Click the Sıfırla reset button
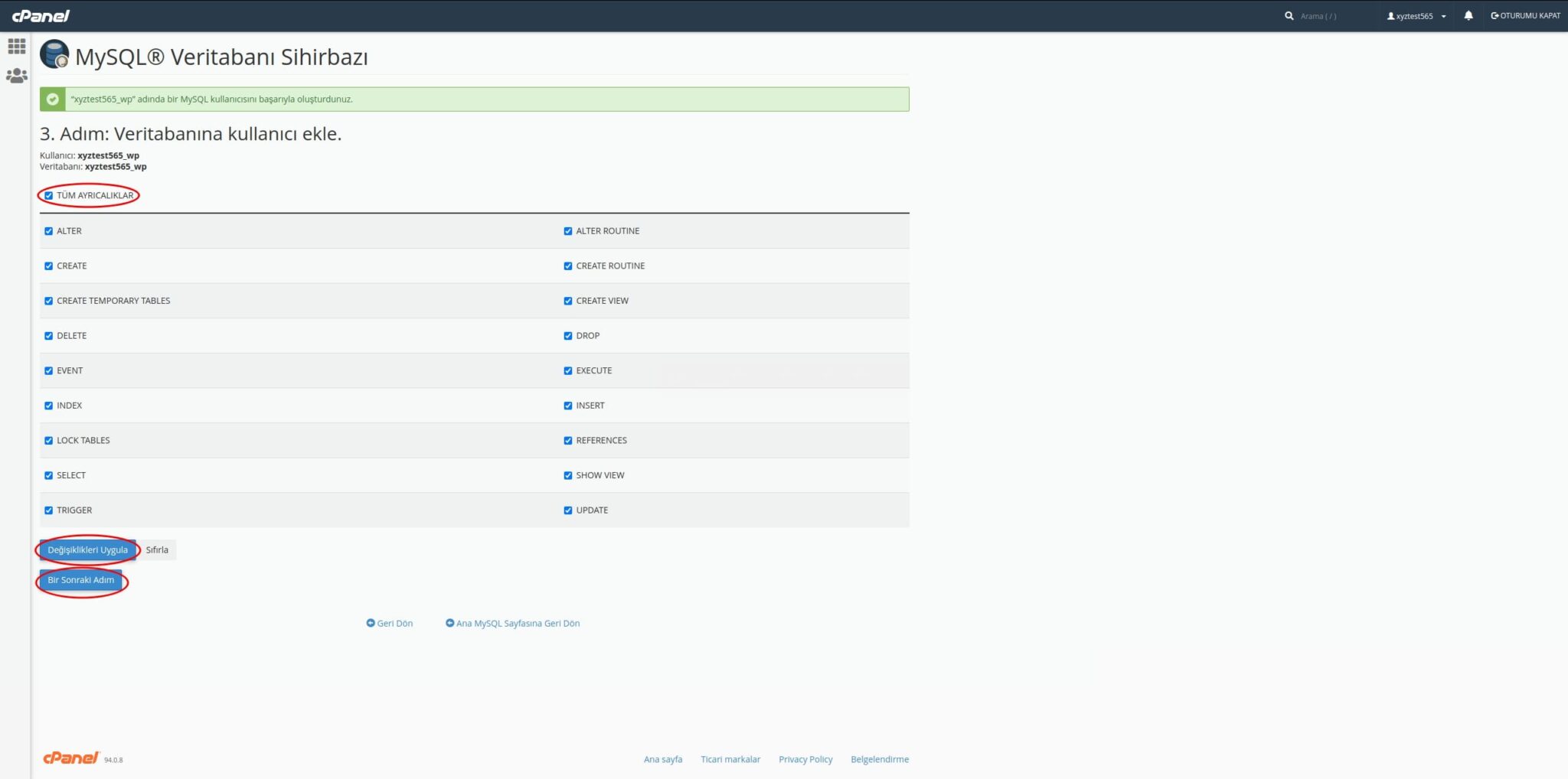 pyautogui.click(x=157, y=549)
